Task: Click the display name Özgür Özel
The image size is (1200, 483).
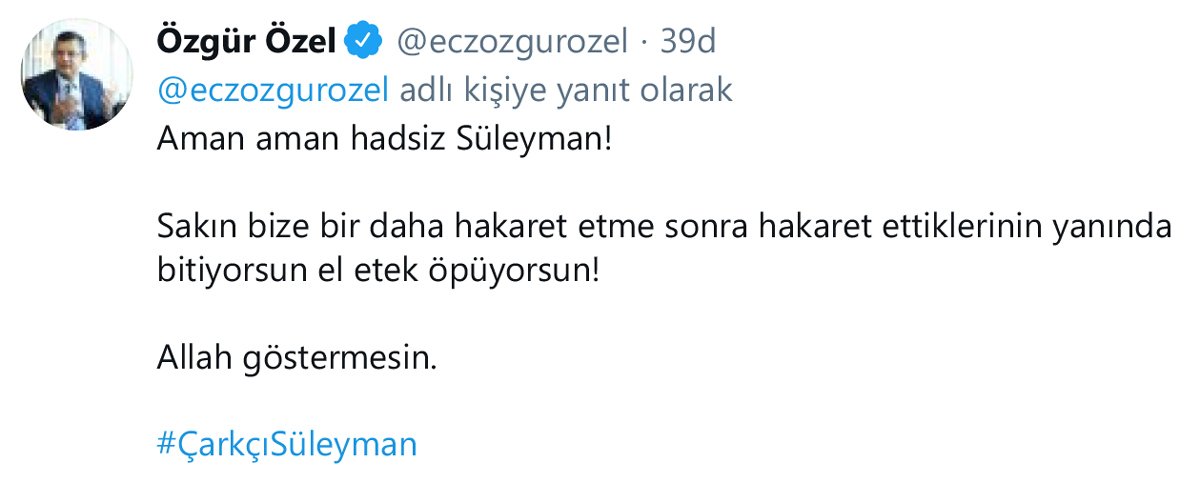Action: click(246, 42)
